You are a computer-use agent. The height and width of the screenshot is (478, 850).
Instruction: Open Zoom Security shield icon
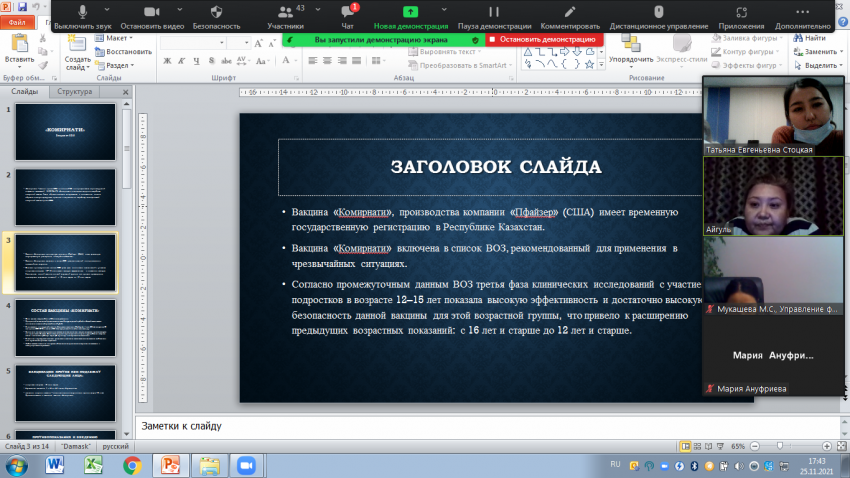click(x=216, y=12)
